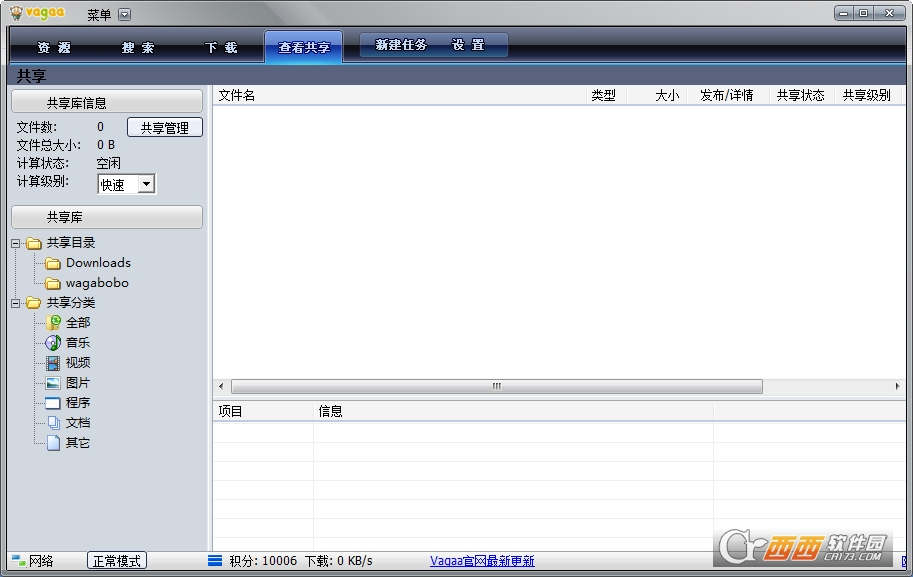Maximize the Vagaa window
The height and width of the screenshot is (577, 913).
tap(864, 13)
